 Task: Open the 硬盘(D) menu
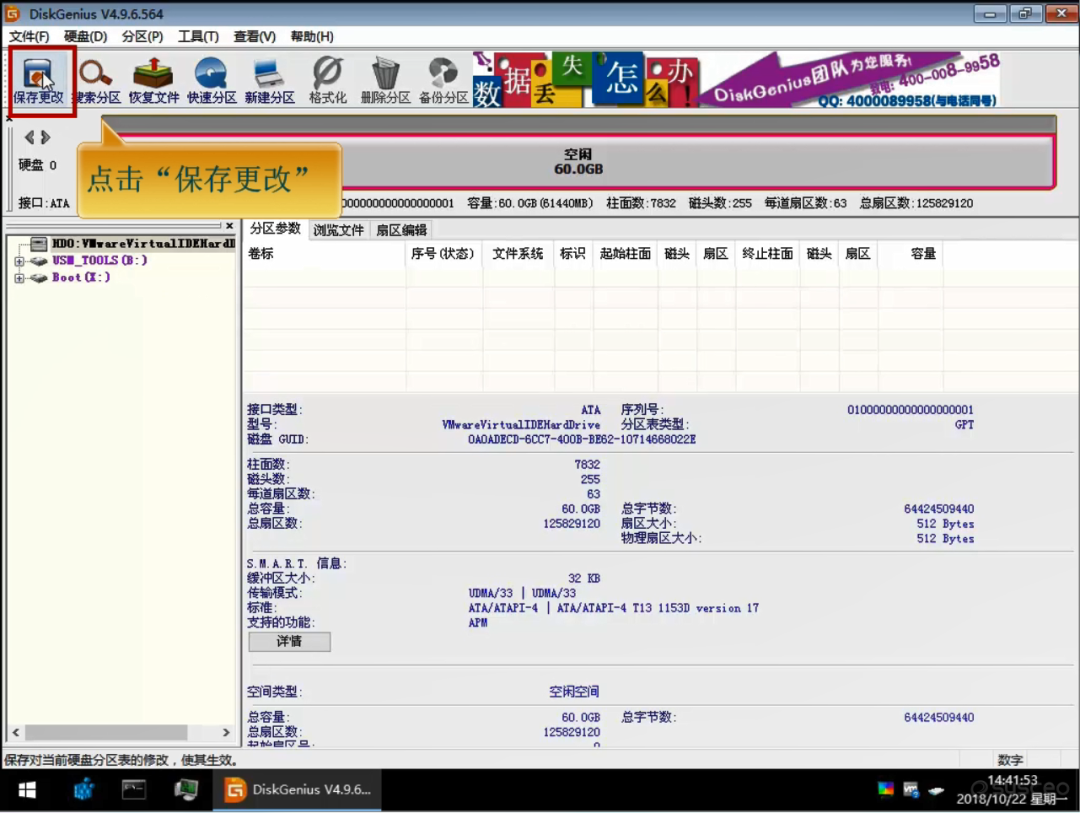(x=85, y=36)
